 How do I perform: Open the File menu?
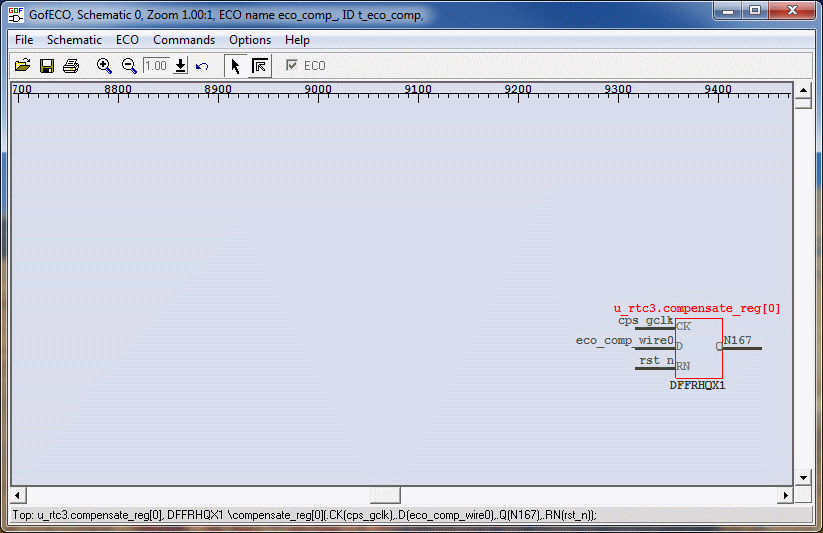coord(24,40)
